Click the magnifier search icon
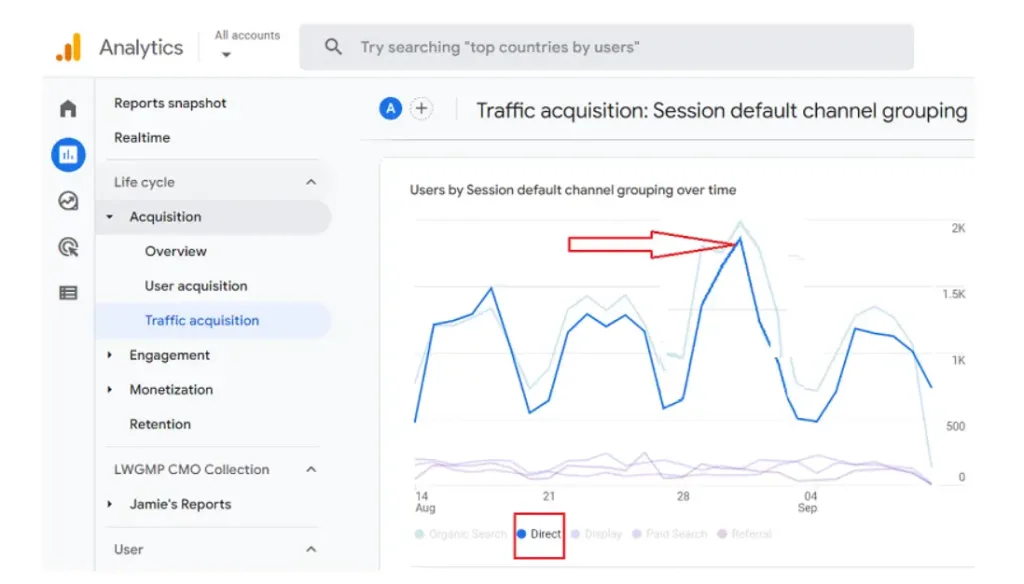 pos(334,47)
